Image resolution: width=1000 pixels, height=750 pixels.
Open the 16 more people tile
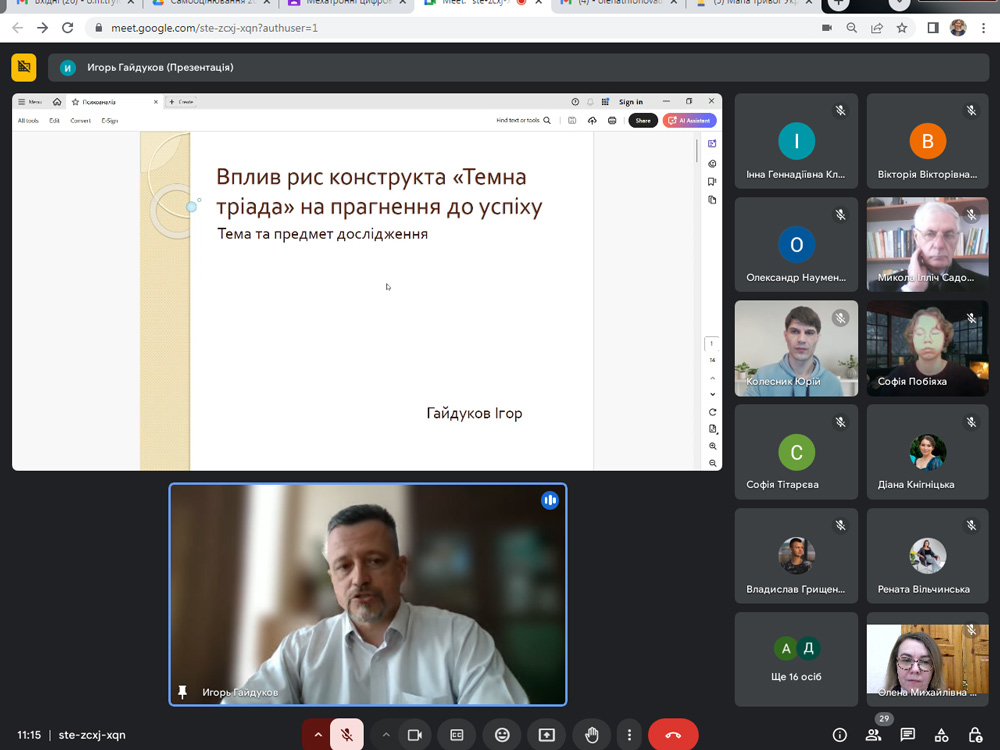[796, 659]
